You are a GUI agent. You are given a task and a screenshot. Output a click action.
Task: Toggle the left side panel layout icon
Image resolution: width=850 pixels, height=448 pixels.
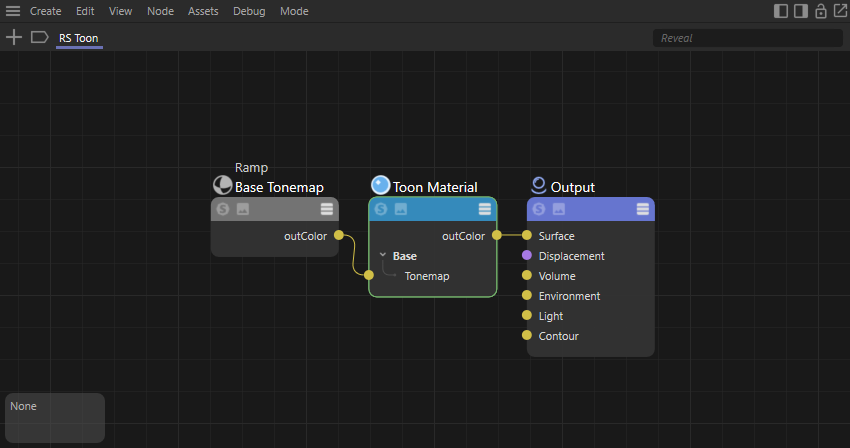pyautogui.click(x=781, y=11)
